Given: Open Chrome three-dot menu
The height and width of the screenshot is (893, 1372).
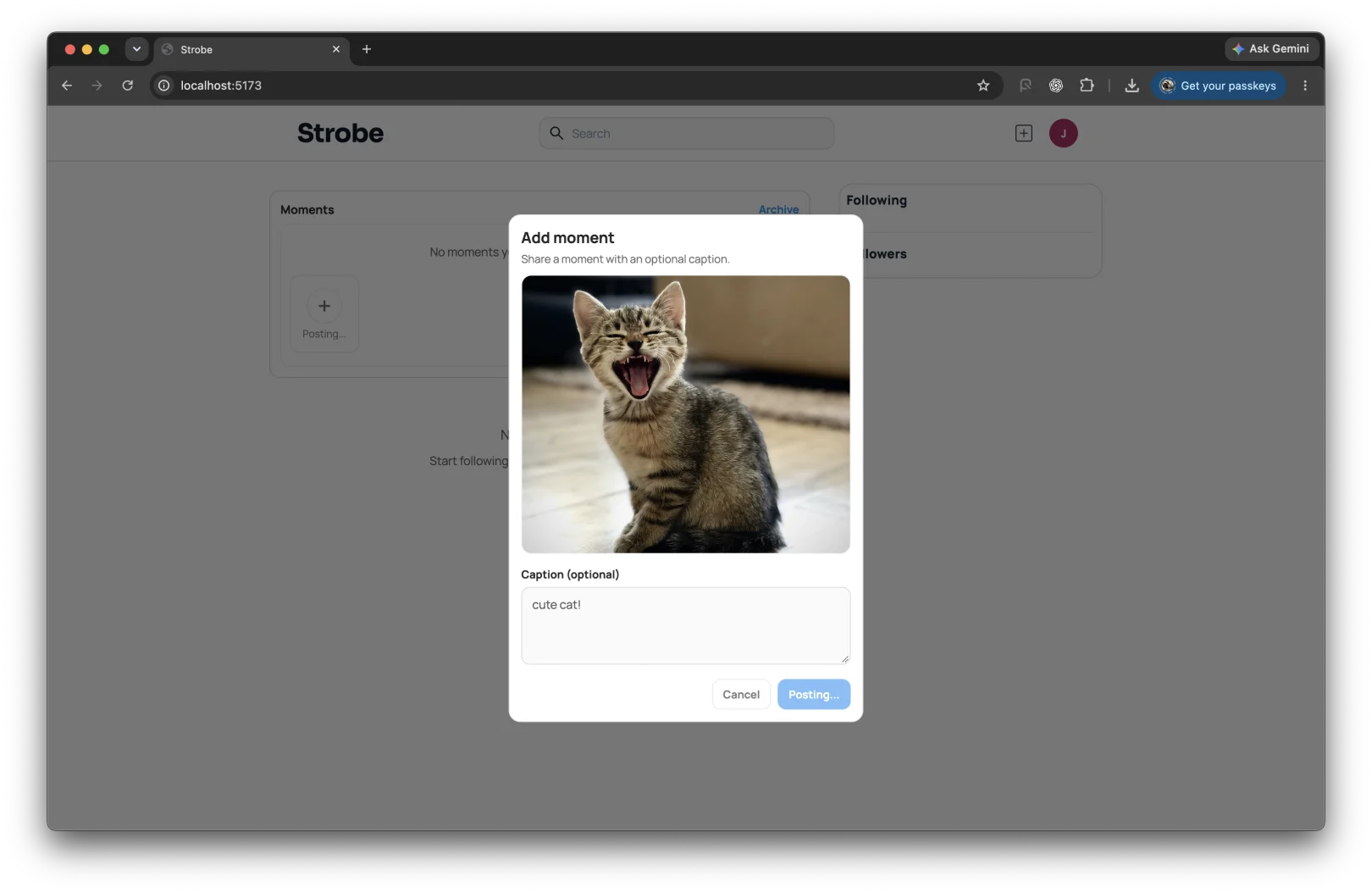Looking at the screenshot, I should click(1305, 86).
